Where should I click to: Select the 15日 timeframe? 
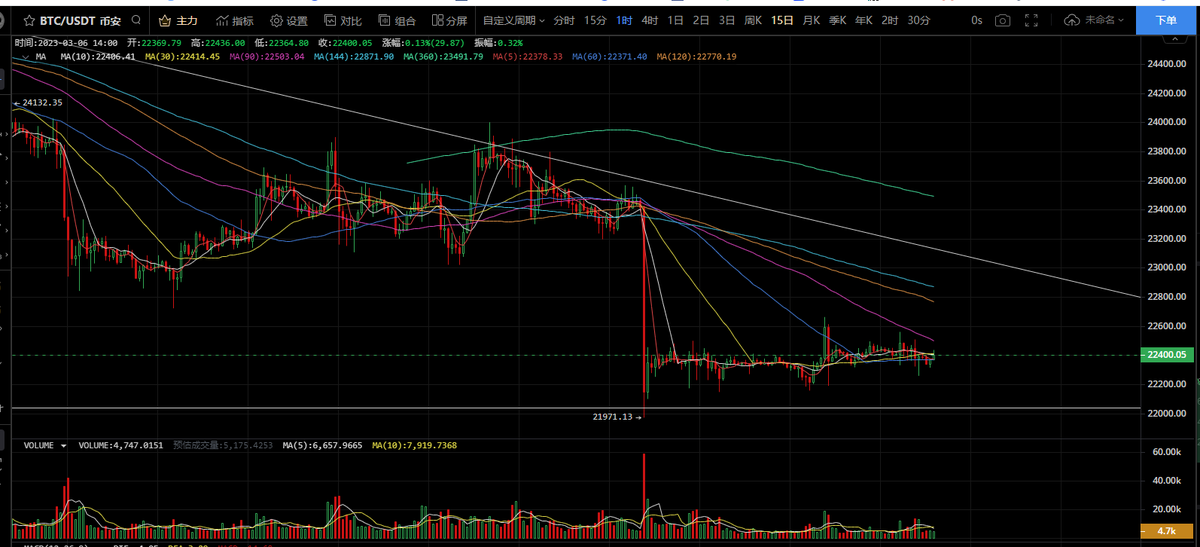point(784,20)
